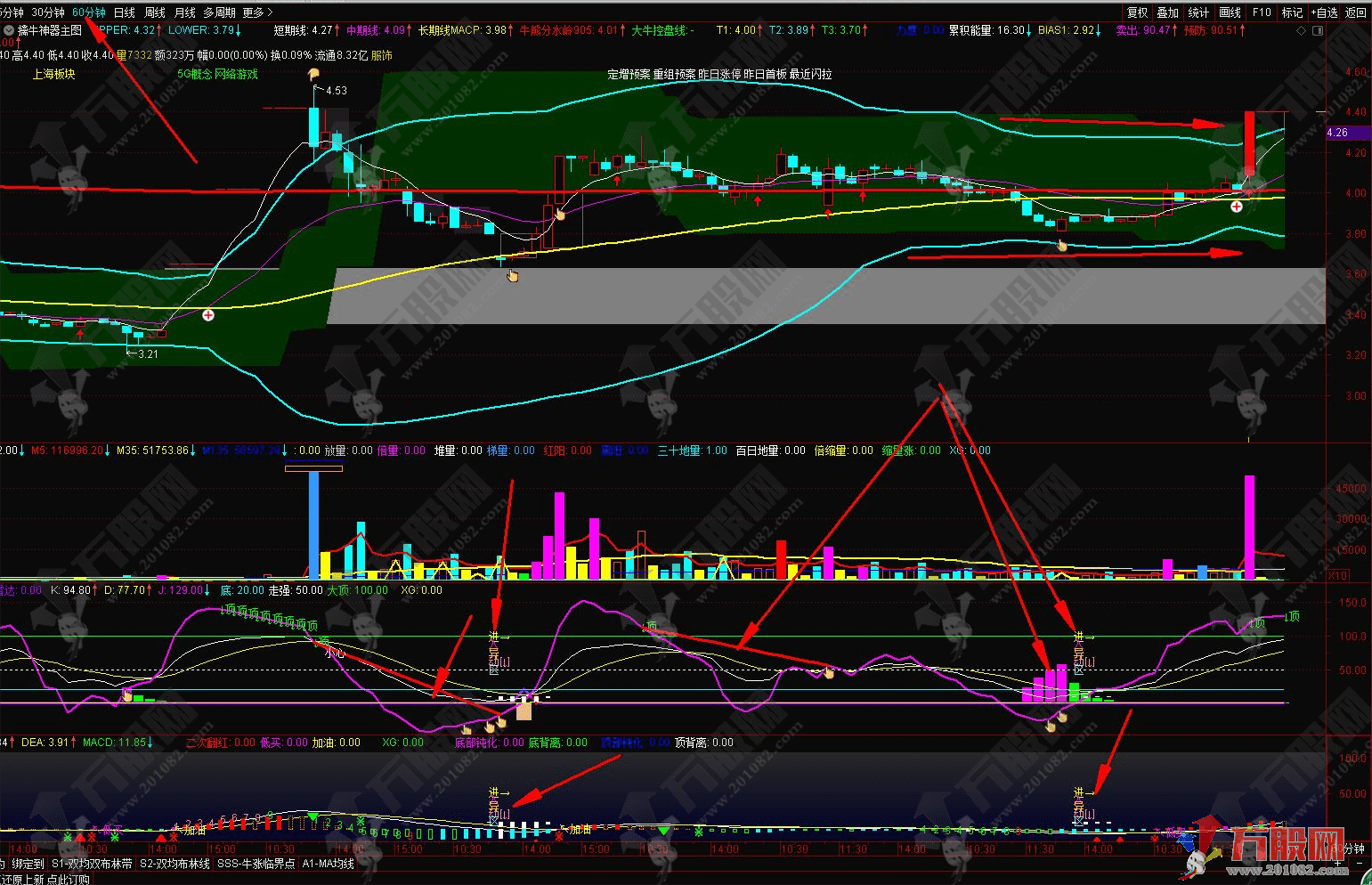Click the red plus circle marker near 3.40
Screen dimensions: 1372x885
(208, 315)
